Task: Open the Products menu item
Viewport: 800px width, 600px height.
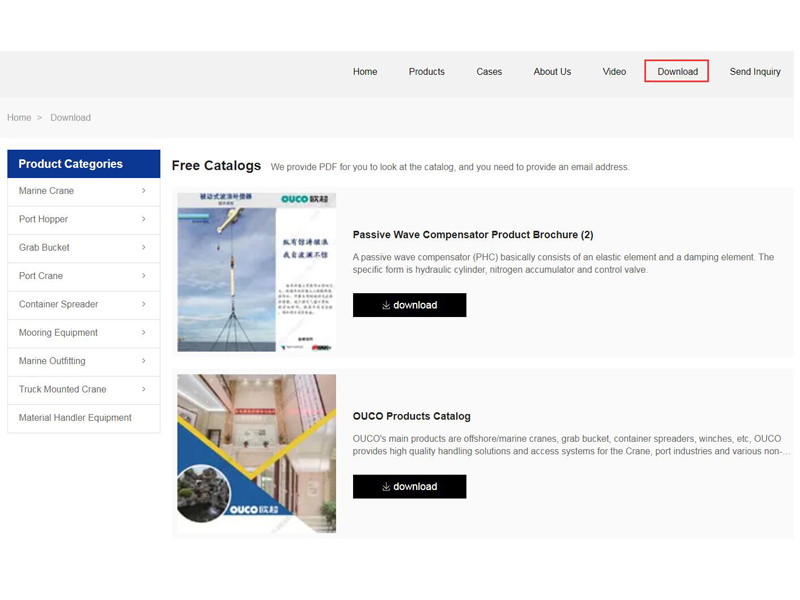Action: (426, 72)
